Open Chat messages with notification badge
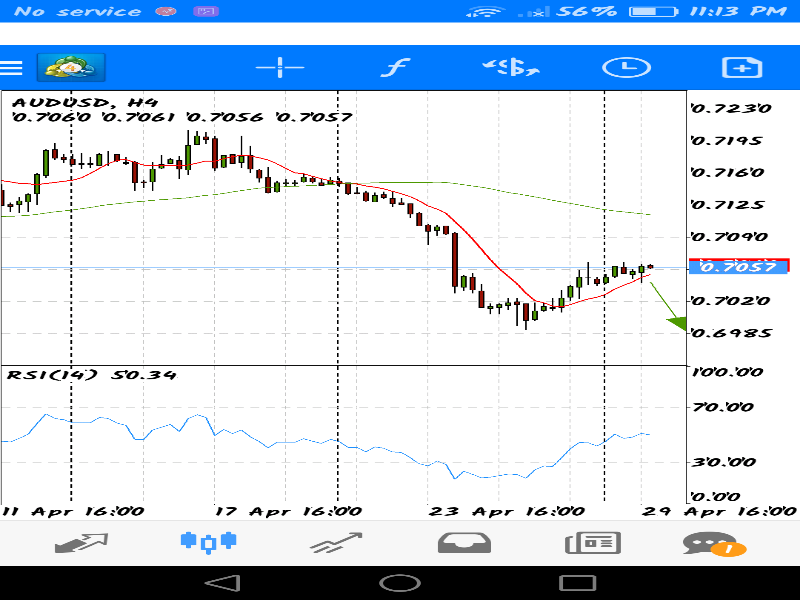Viewport: 800px width, 600px height. 714,544
